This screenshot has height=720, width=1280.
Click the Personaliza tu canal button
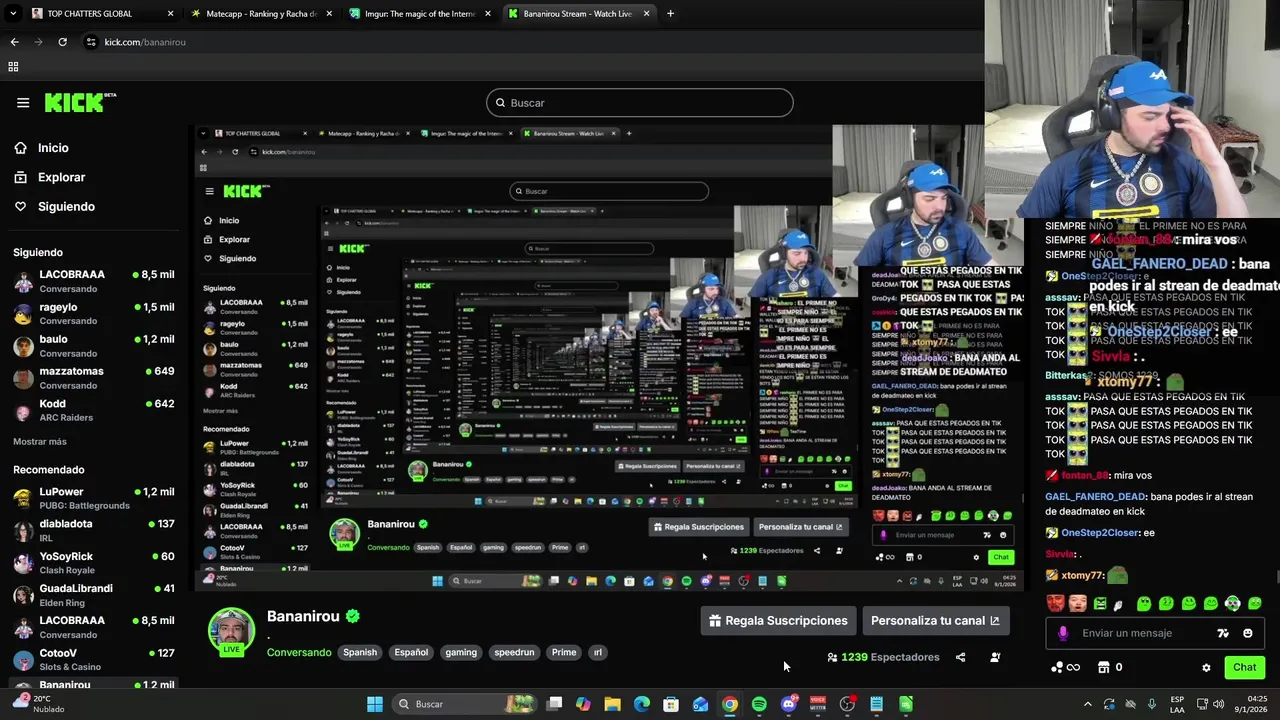tap(935, 621)
